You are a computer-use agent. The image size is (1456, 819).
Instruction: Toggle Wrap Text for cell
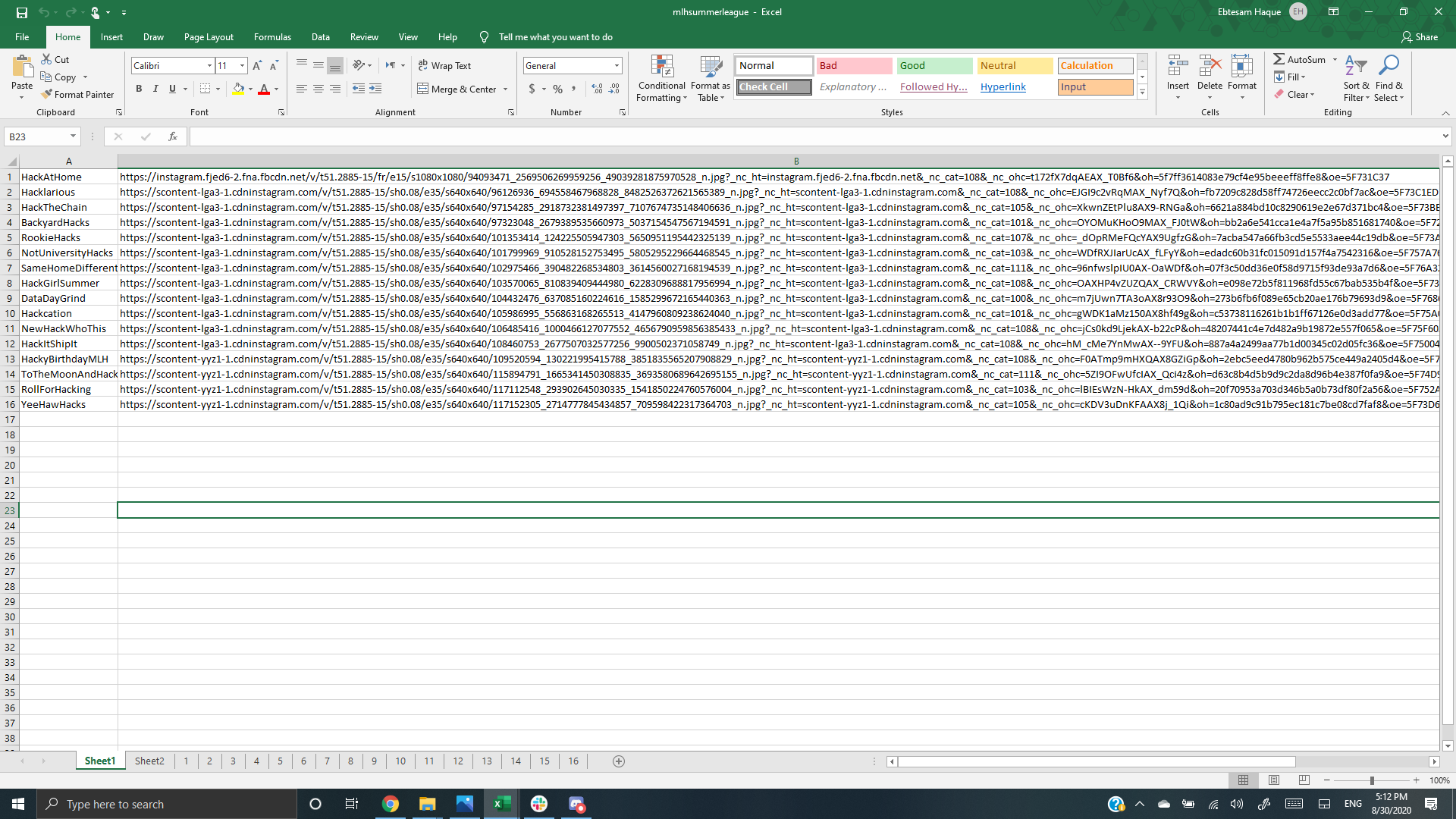(x=444, y=66)
